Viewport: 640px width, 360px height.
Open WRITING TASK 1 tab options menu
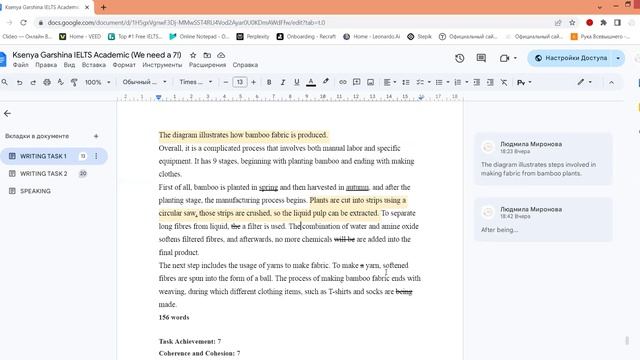pos(96,156)
